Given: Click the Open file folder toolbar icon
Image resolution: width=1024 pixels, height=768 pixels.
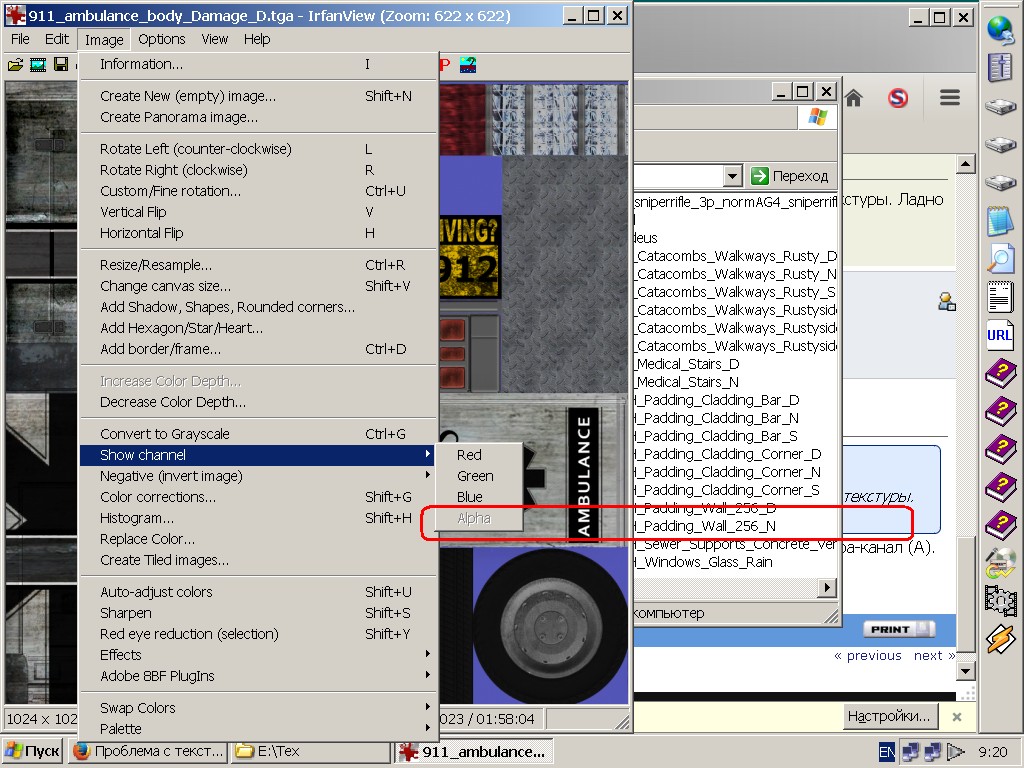Looking at the screenshot, I should pyautogui.click(x=15, y=64).
